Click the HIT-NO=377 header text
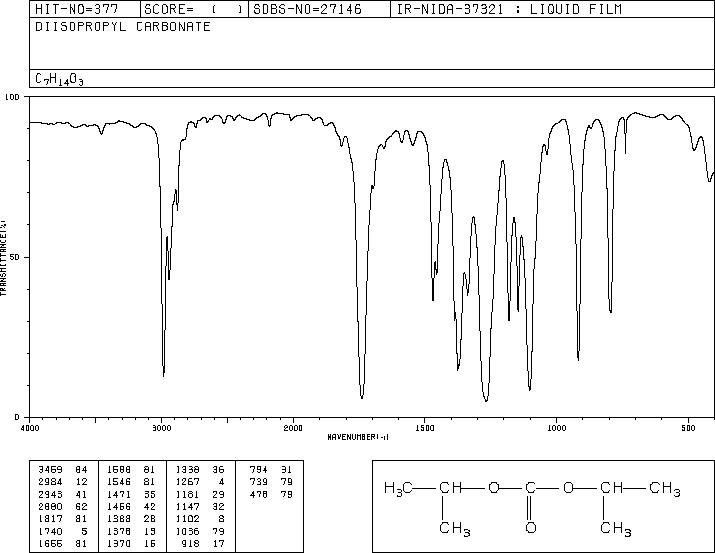The image size is (715, 553). (76, 9)
